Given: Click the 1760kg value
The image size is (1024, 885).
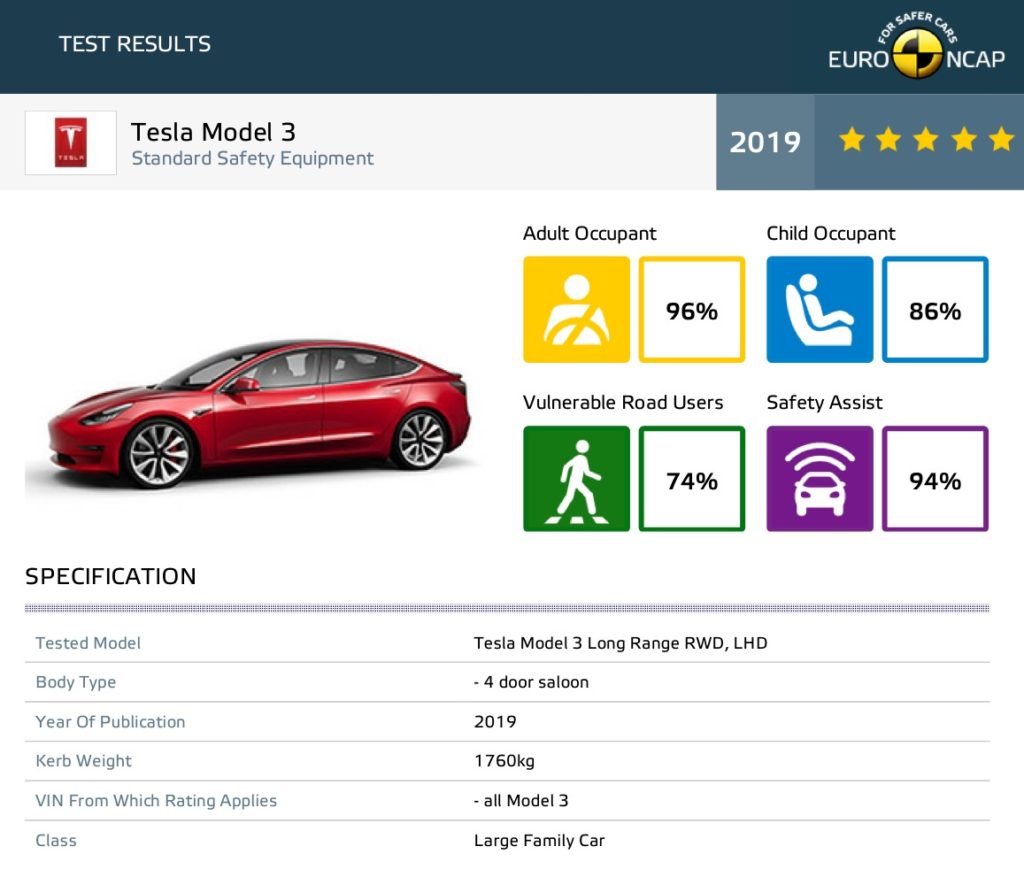Looking at the screenshot, I should pos(504,761).
